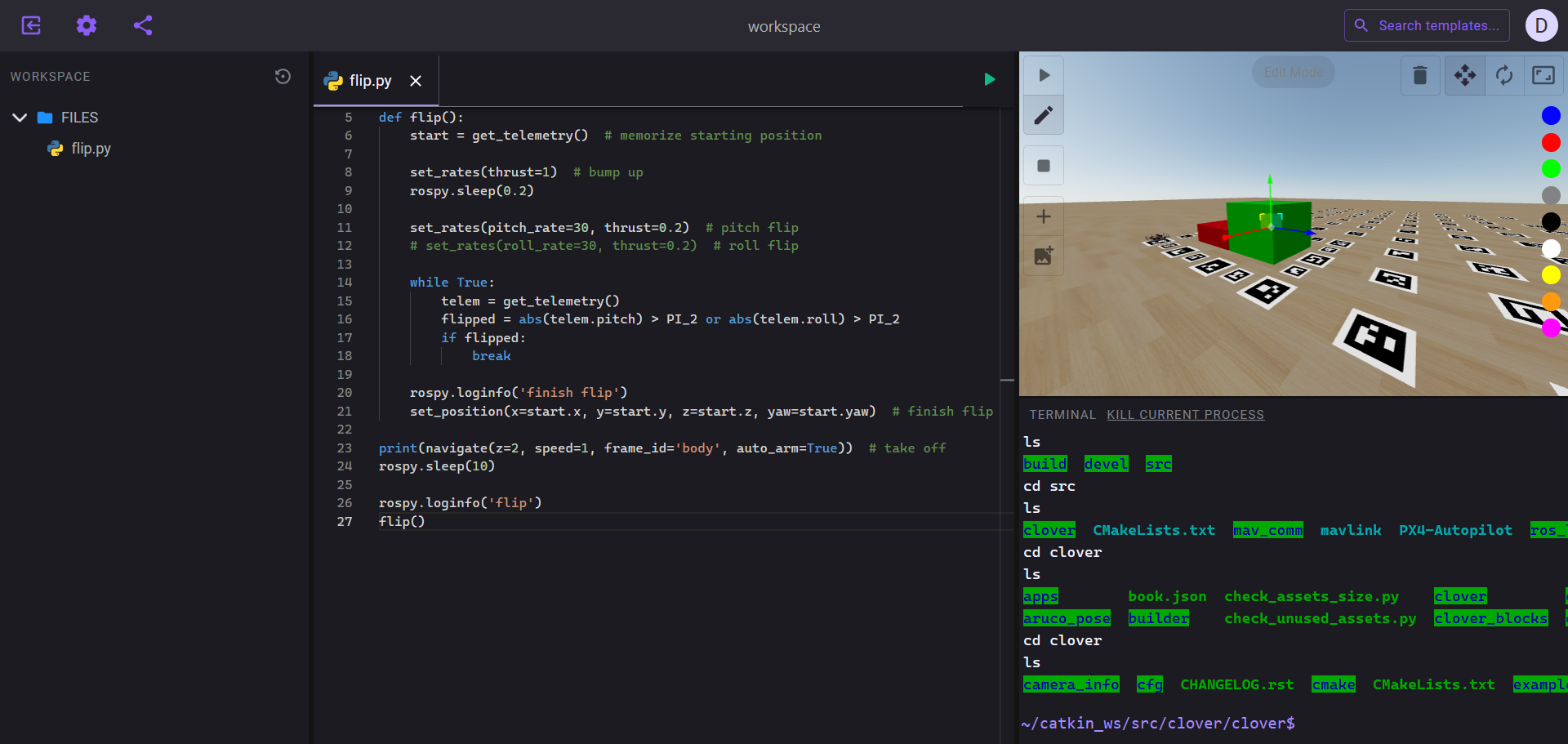Click the fullscreen viewport icon
This screenshot has width=1568, height=744.
click(1543, 75)
